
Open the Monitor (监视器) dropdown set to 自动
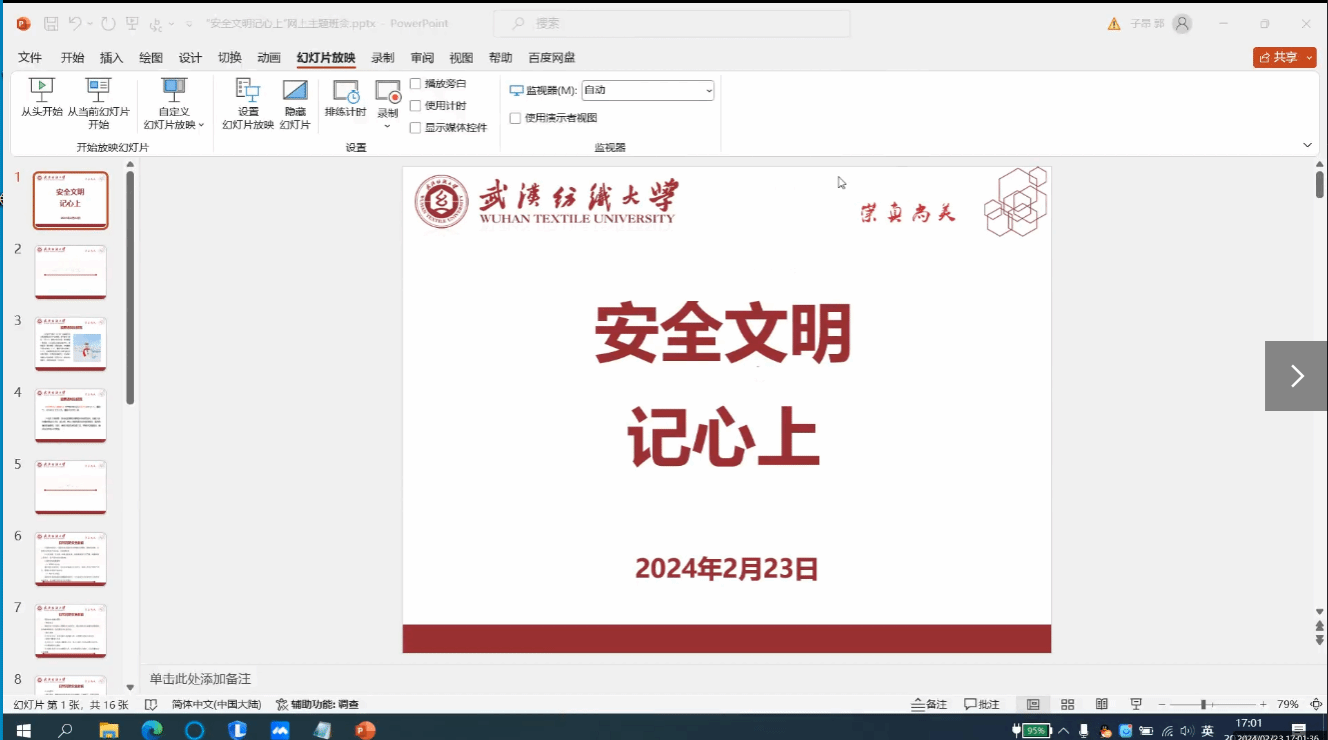647,90
